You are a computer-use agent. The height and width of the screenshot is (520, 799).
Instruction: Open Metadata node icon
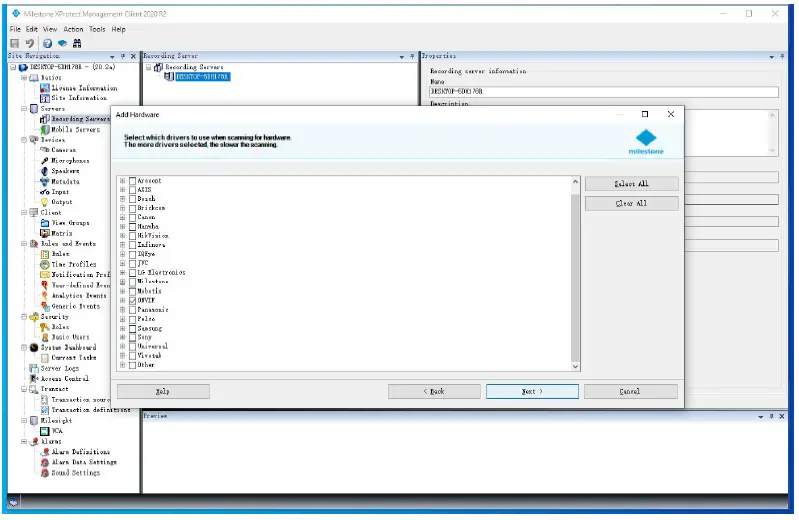[45, 181]
